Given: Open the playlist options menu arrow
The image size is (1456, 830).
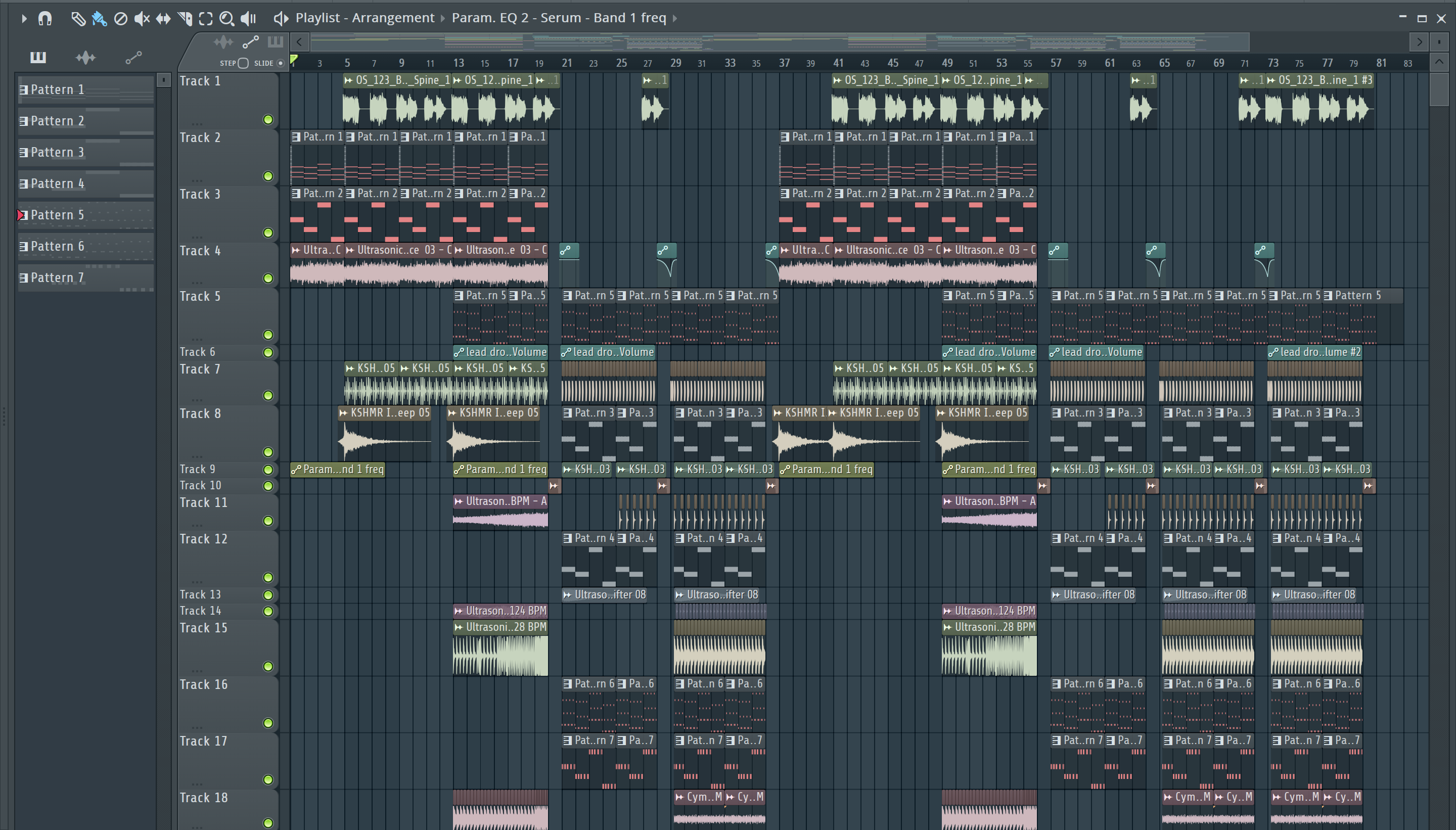Looking at the screenshot, I should tap(23, 18).
